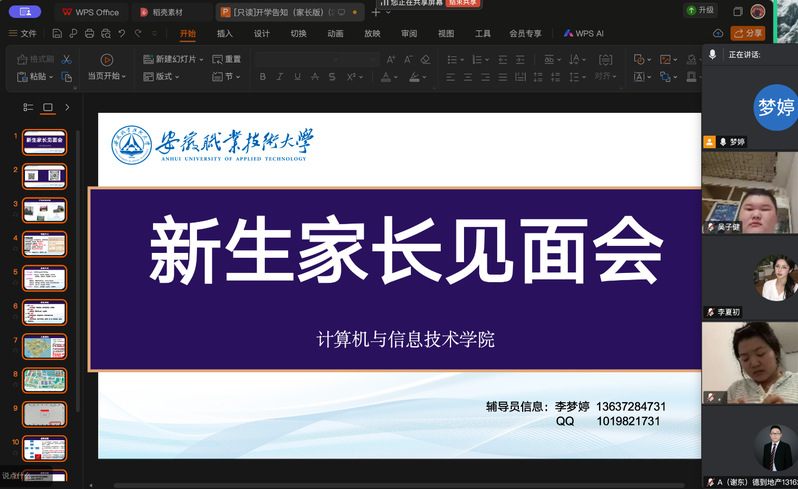Click the Cut scissors icon
This screenshot has width=798, height=489.
point(66,59)
